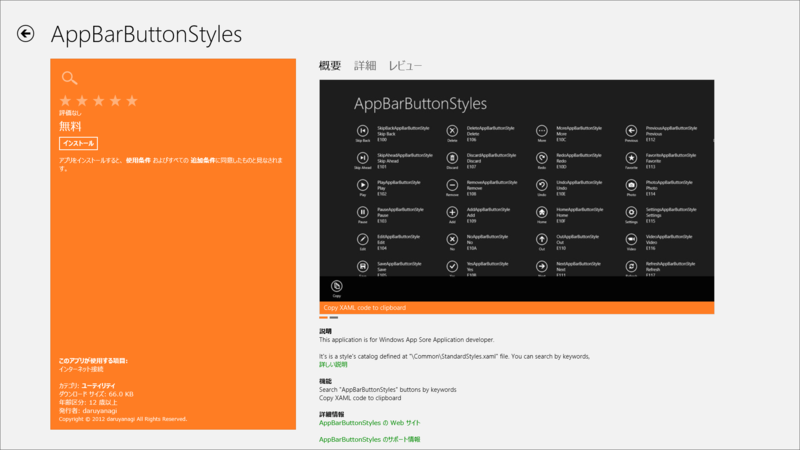Select the first orange screenshot page indicator

click(323, 317)
